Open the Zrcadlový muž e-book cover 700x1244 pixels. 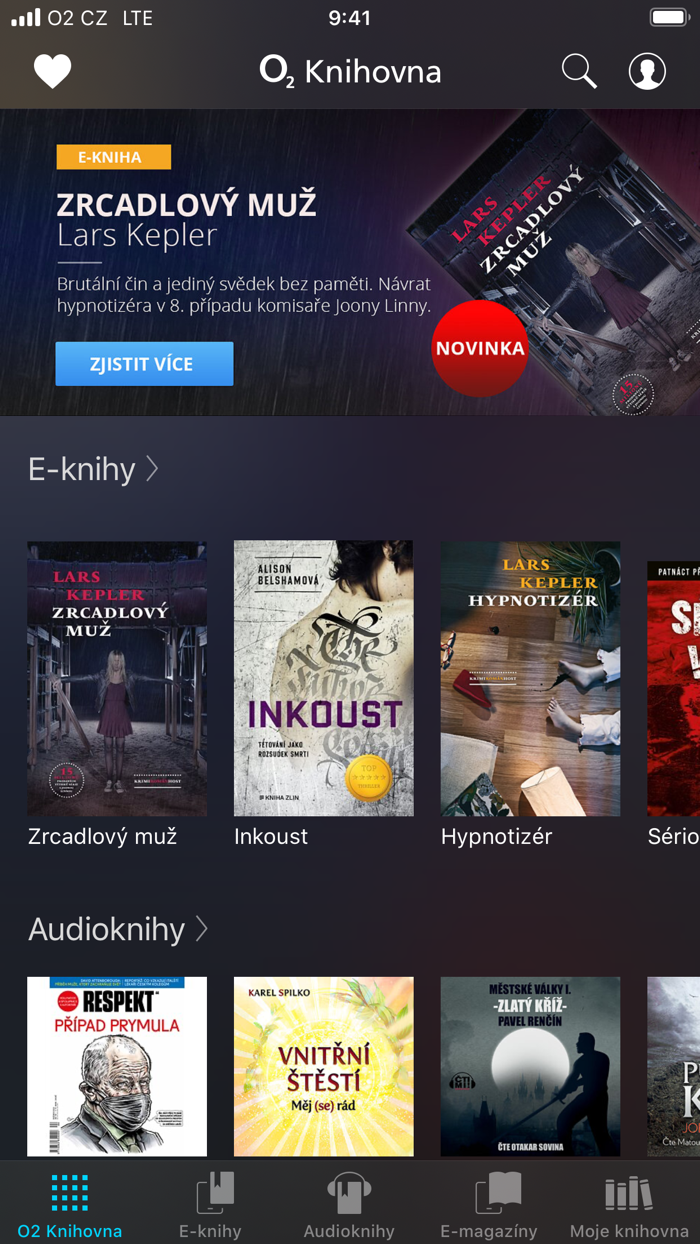click(x=117, y=679)
